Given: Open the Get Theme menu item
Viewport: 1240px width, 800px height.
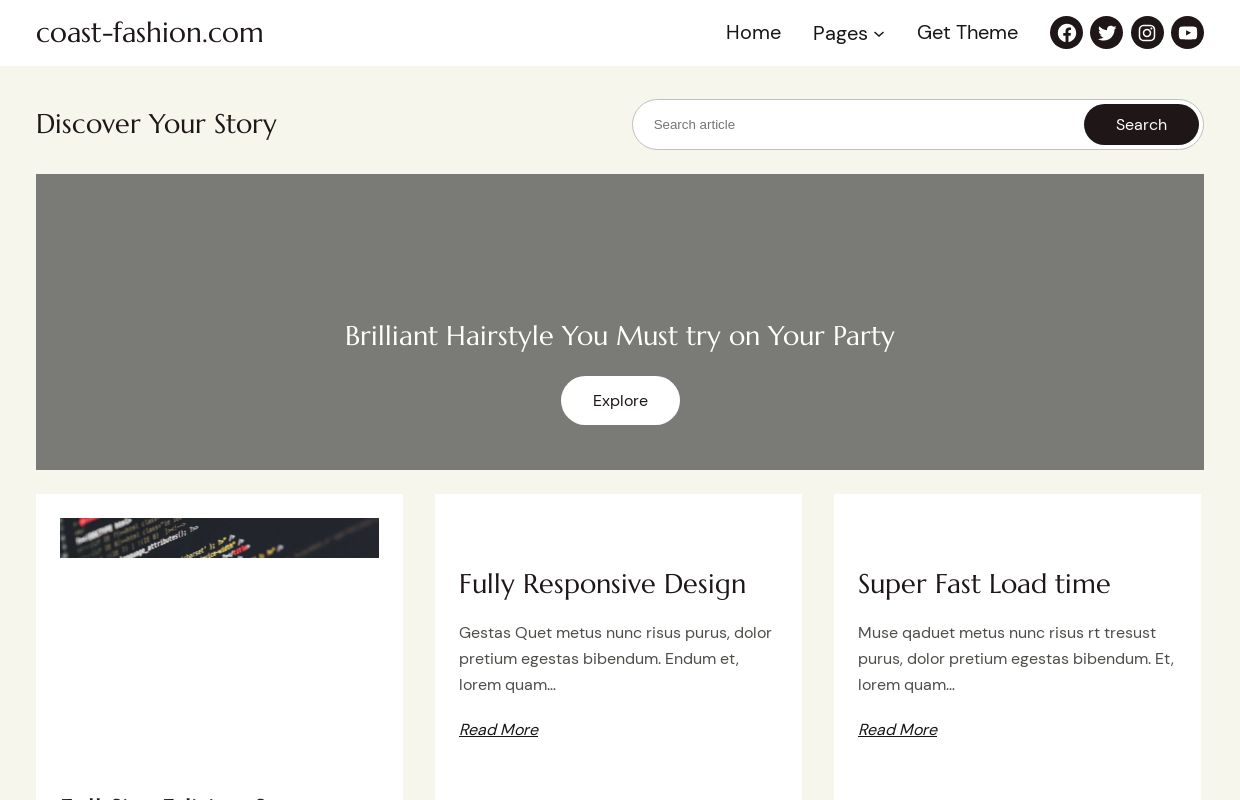Looking at the screenshot, I should [967, 33].
